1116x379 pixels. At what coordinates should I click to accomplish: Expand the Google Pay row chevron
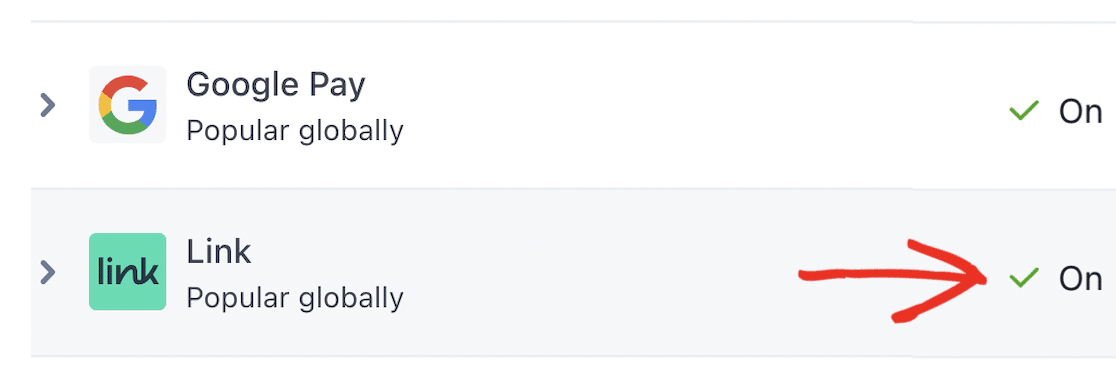coord(47,105)
